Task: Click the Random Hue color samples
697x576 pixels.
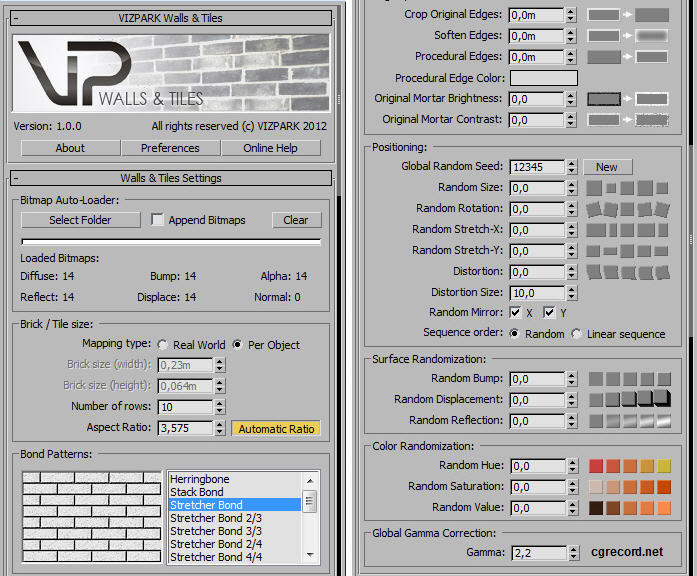Action: pos(630,466)
